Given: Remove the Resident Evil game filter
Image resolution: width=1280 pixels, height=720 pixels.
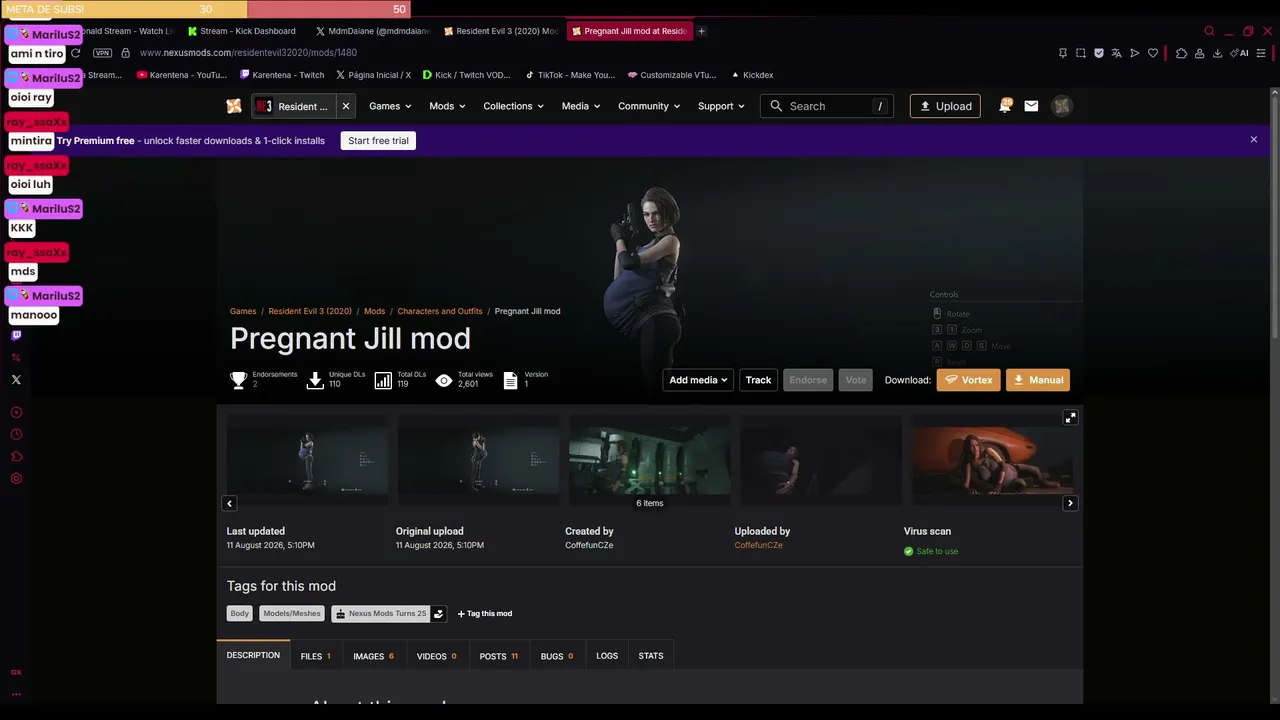Looking at the screenshot, I should coord(346,106).
